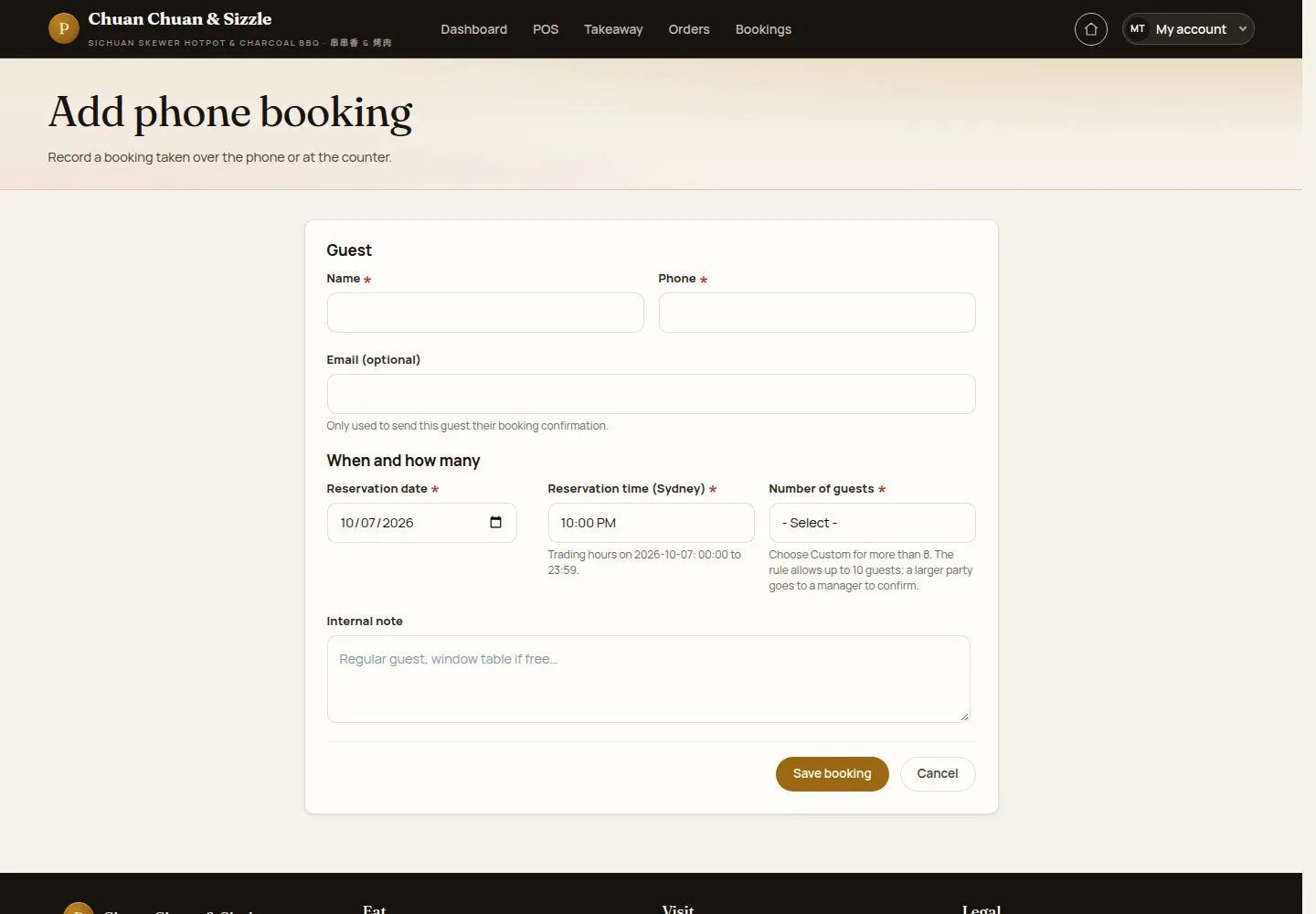
Task: Click the 'When and how many' section heading
Action: 403,461
